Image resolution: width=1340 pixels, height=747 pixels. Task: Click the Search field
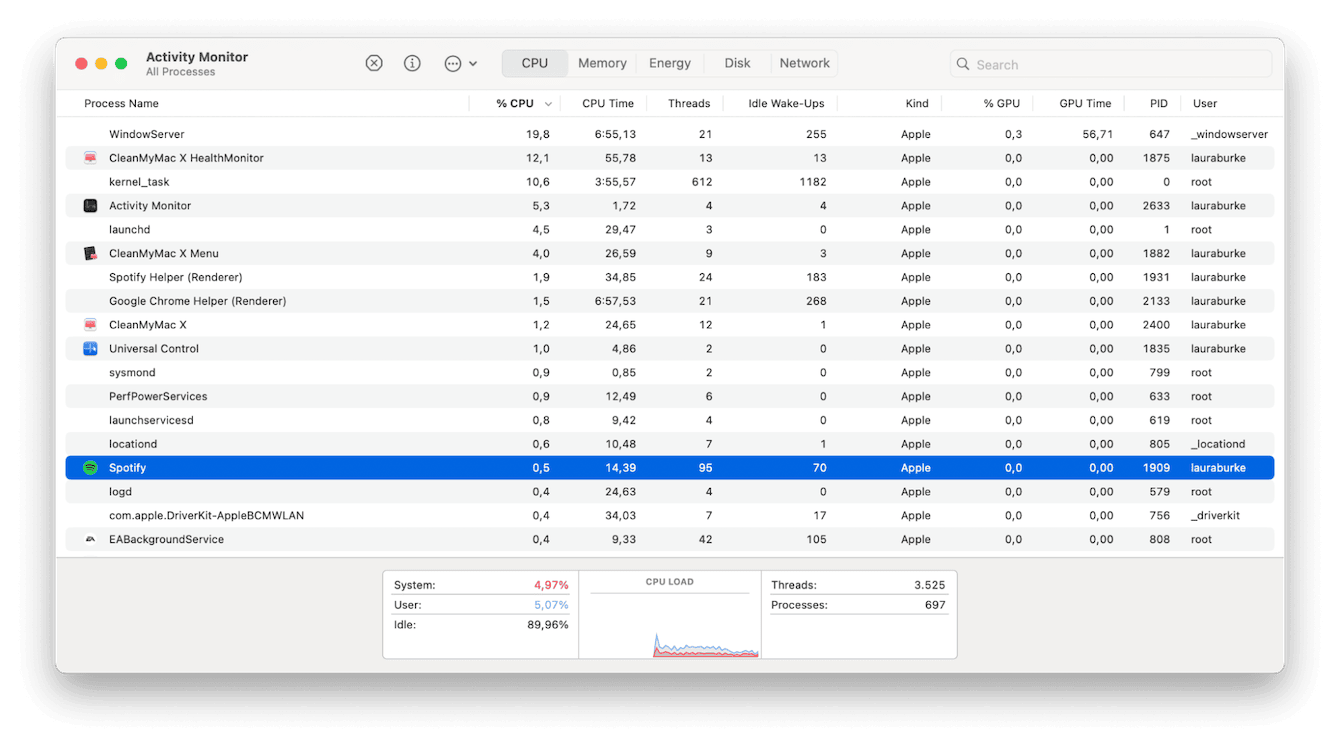pyautogui.click(x=1110, y=64)
